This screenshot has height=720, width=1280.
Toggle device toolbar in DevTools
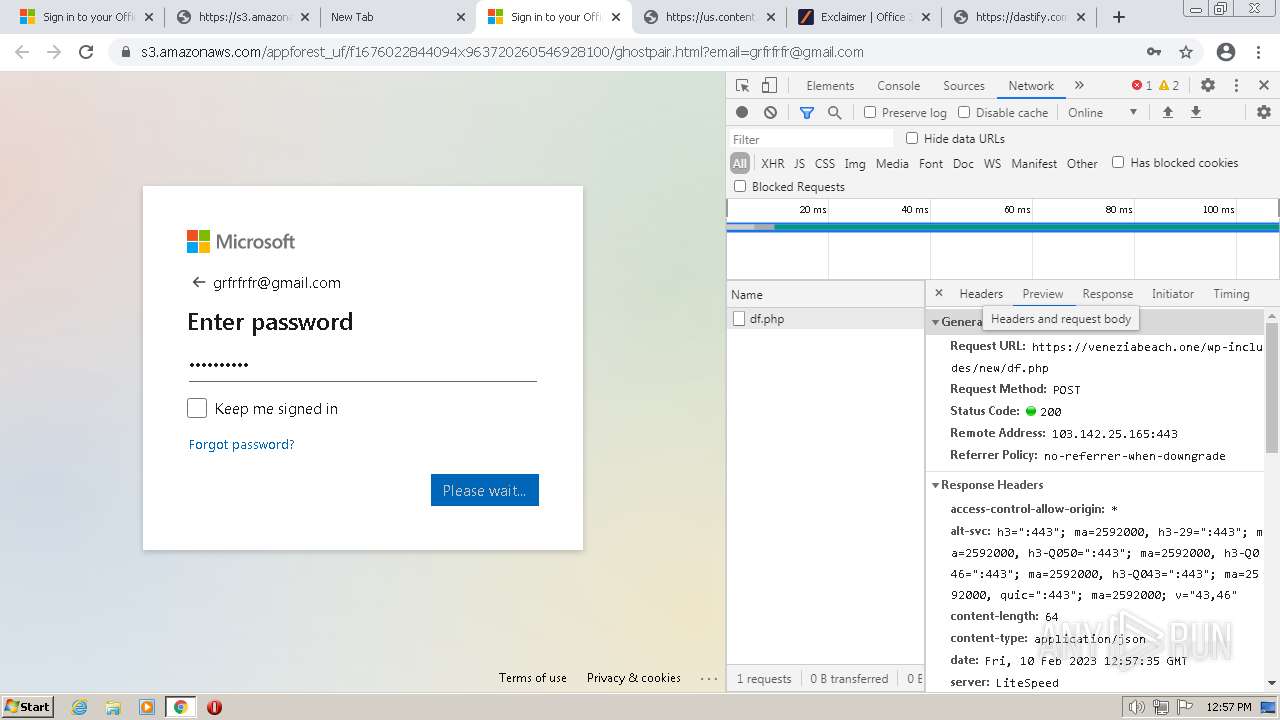[x=770, y=86]
